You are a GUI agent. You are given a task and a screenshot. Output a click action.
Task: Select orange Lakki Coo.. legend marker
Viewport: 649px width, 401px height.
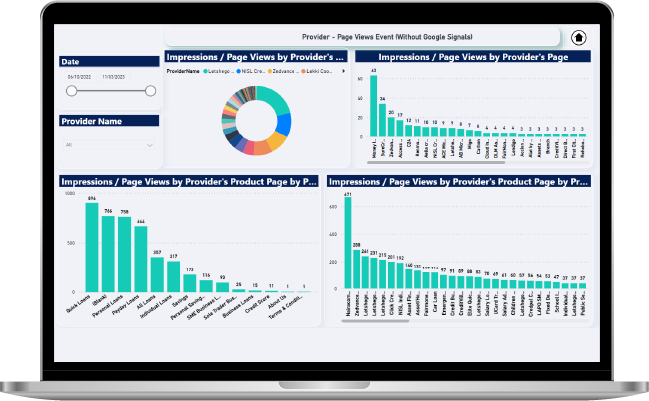(x=303, y=71)
